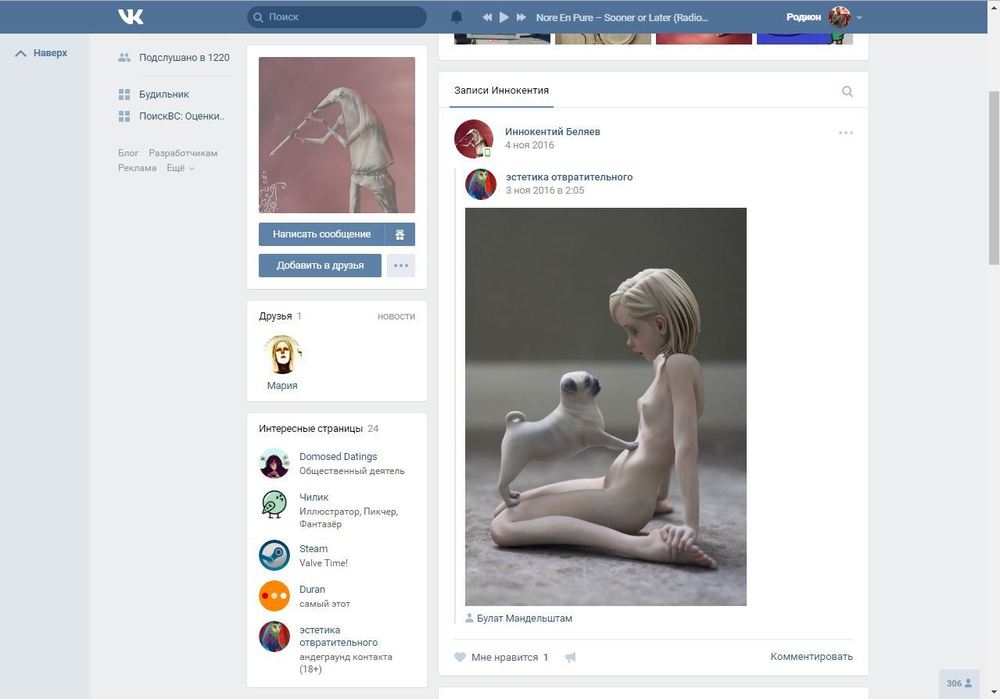Image resolution: width=1000 pixels, height=699 pixels.
Task: Click the Добавить в друзья button
Action: (x=320, y=265)
